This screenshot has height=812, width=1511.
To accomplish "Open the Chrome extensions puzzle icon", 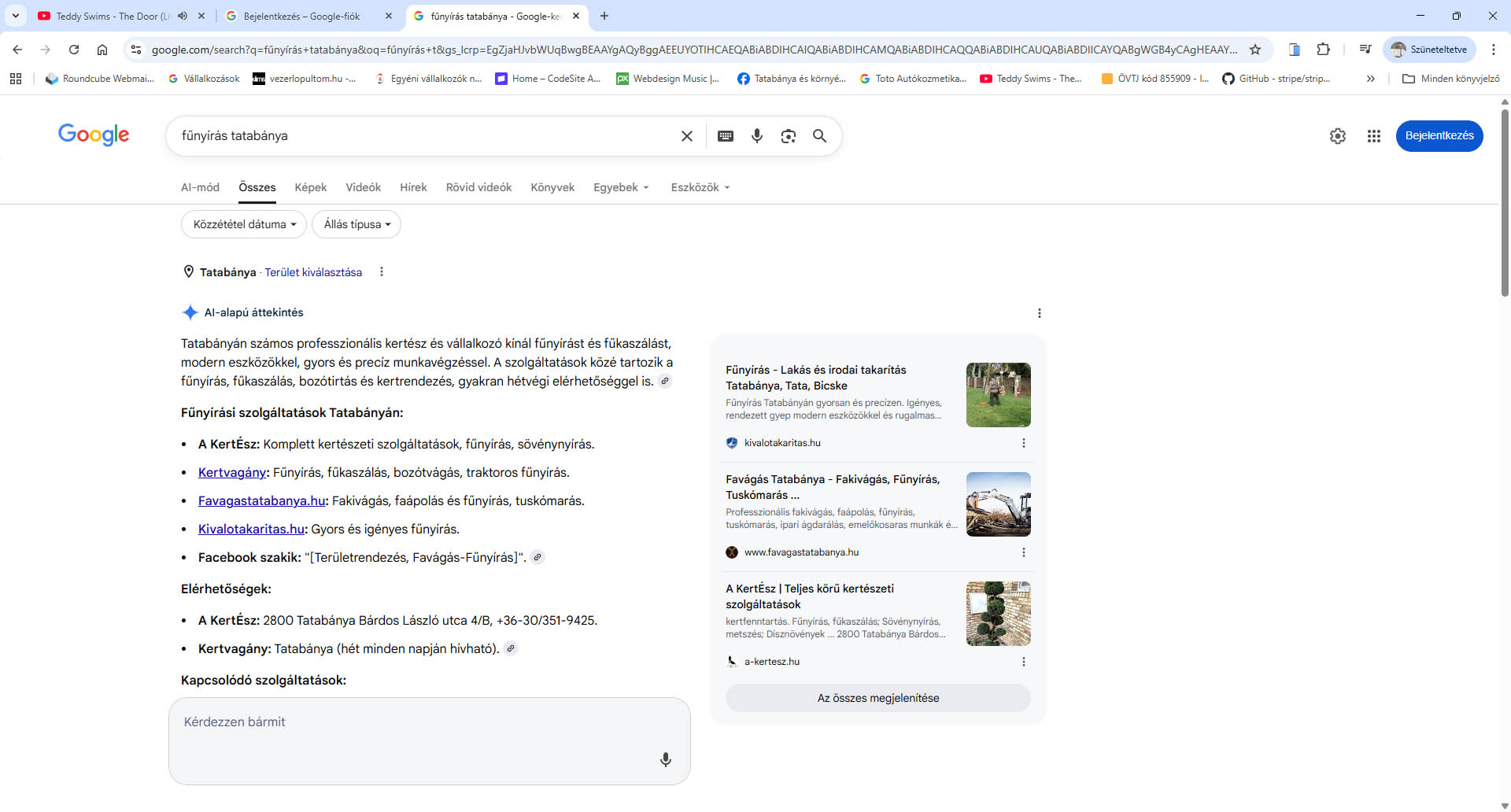I will [x=1324, y=50].
